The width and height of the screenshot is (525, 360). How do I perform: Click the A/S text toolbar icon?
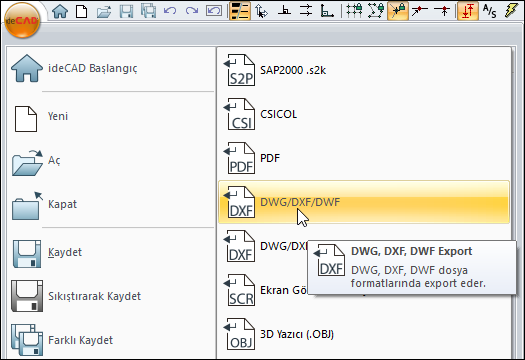click(490, 11)
